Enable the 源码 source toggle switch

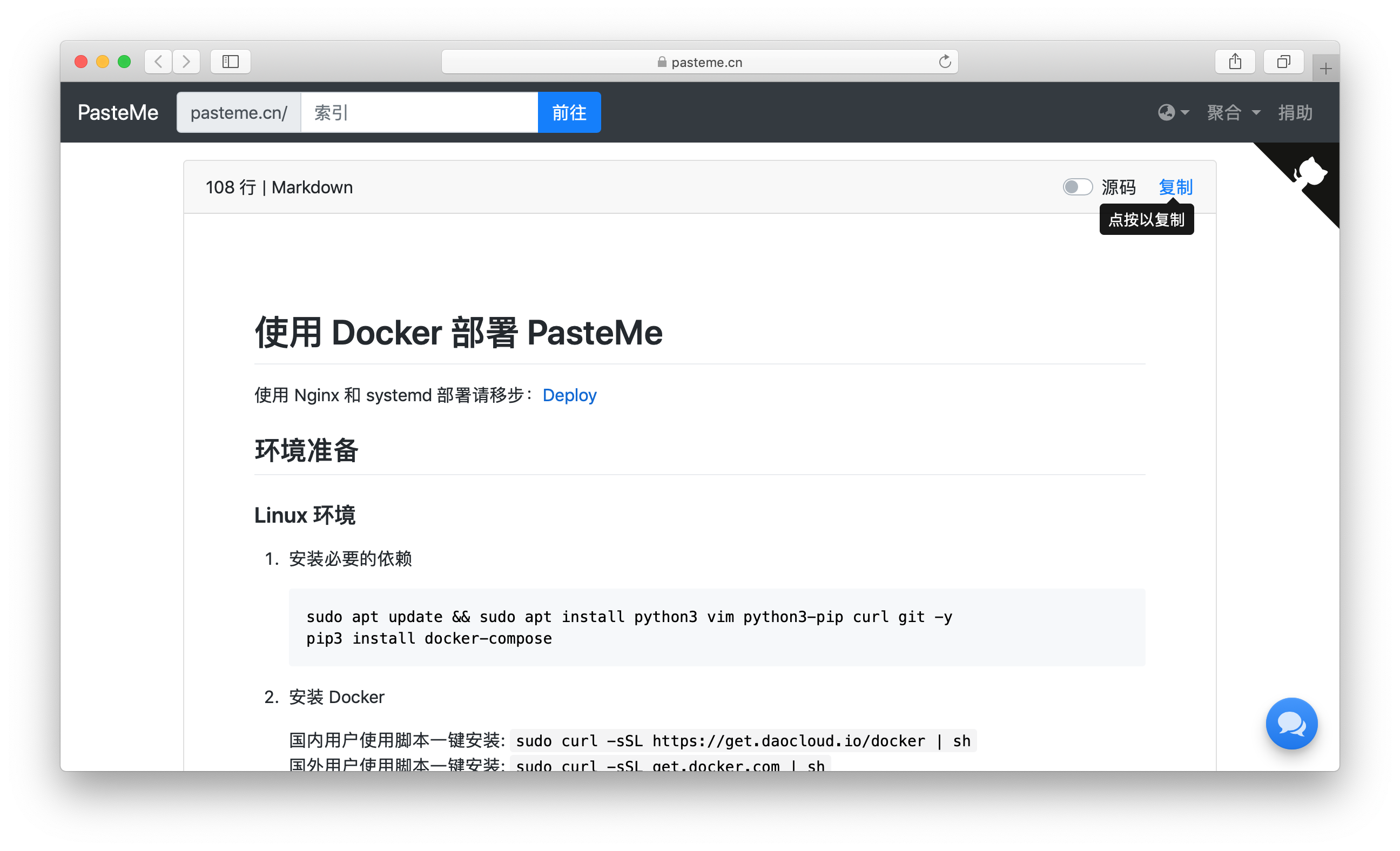(x=1077, y=187)
